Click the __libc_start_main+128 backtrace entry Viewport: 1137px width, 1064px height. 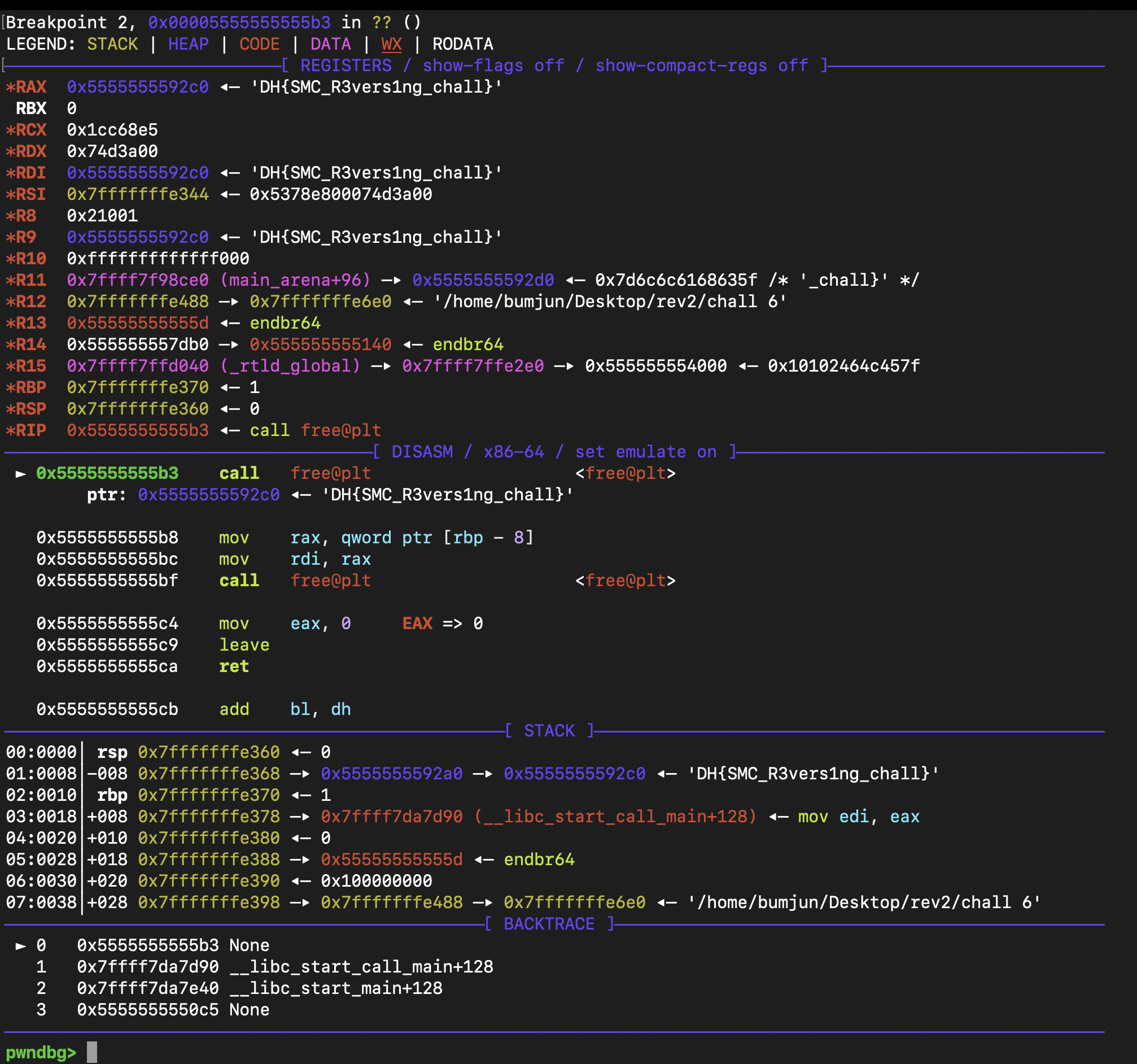(x=336, y=988)
